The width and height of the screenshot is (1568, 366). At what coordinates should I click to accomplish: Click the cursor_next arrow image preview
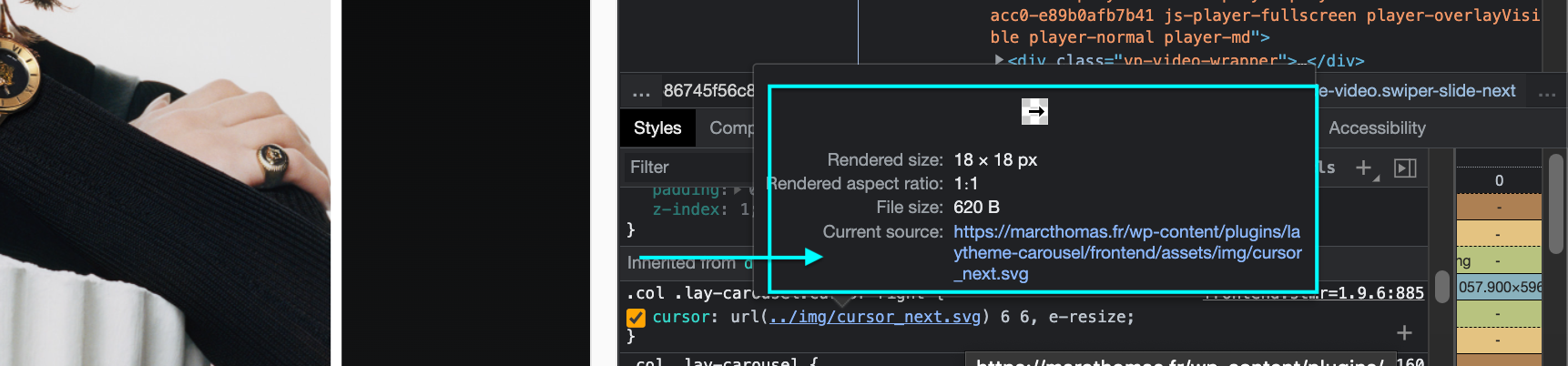tap(1034, 112)
